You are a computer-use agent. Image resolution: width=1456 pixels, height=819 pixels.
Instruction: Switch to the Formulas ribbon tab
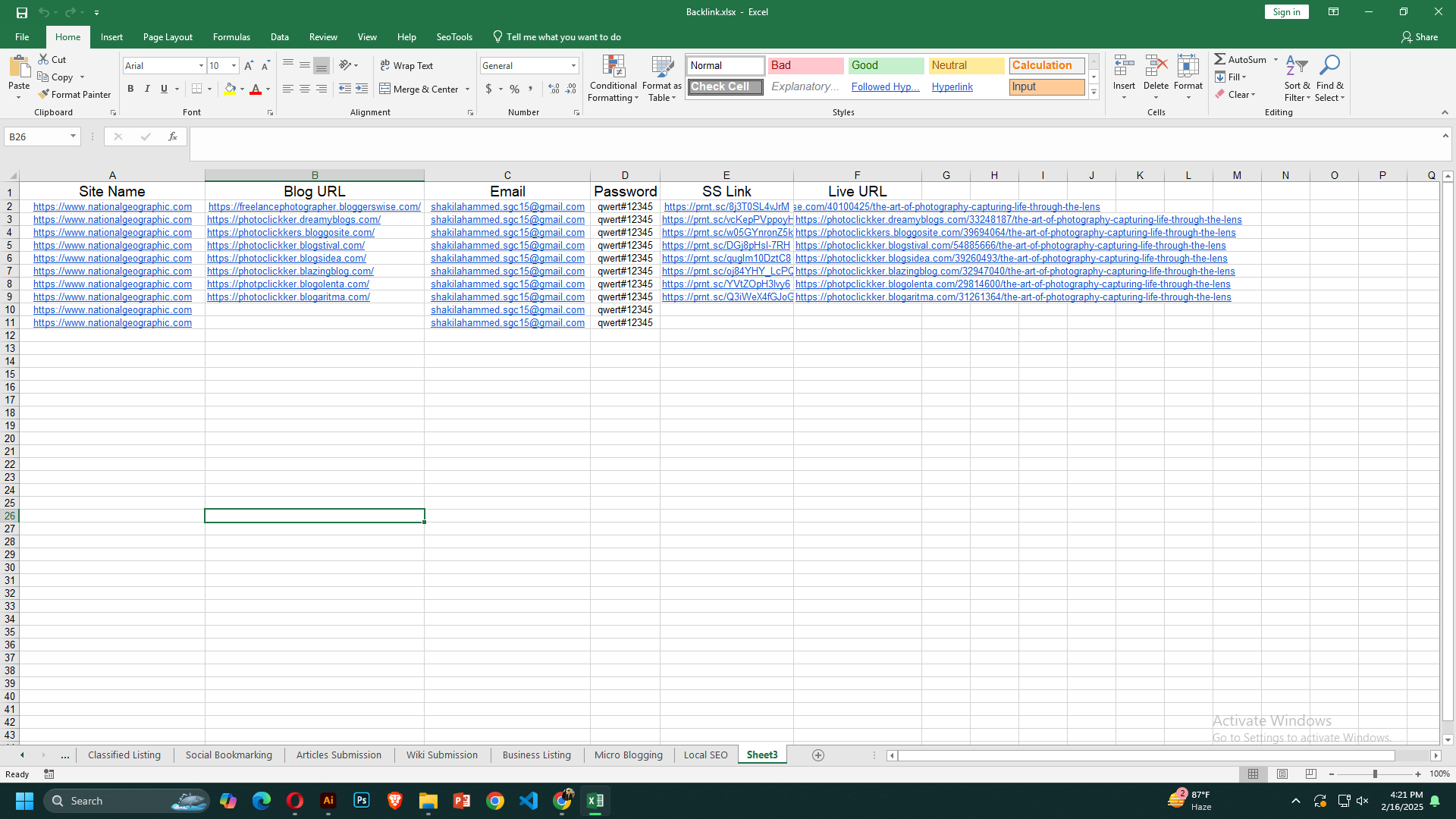coord(231,36)
